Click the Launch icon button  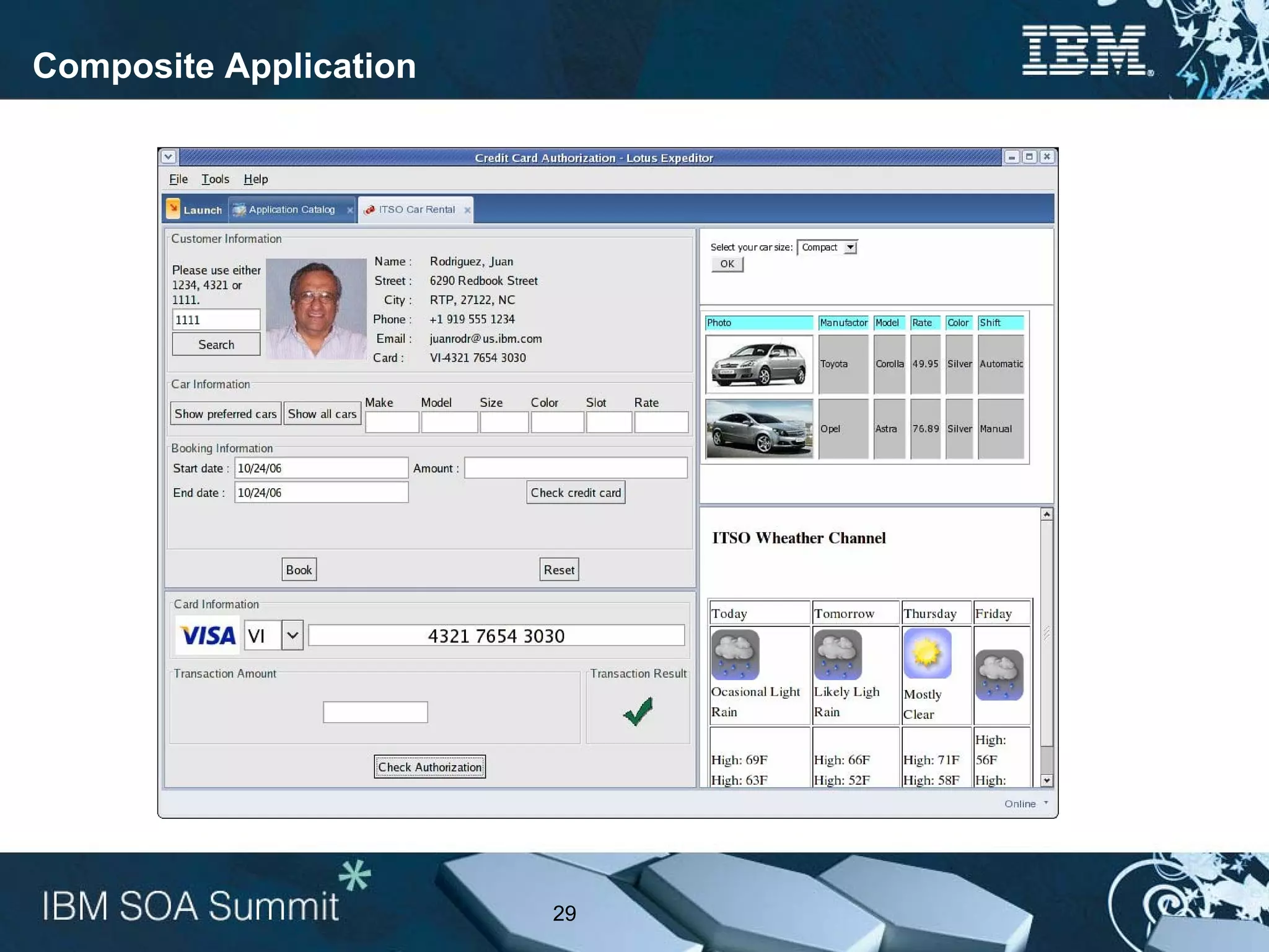[173, 209]
